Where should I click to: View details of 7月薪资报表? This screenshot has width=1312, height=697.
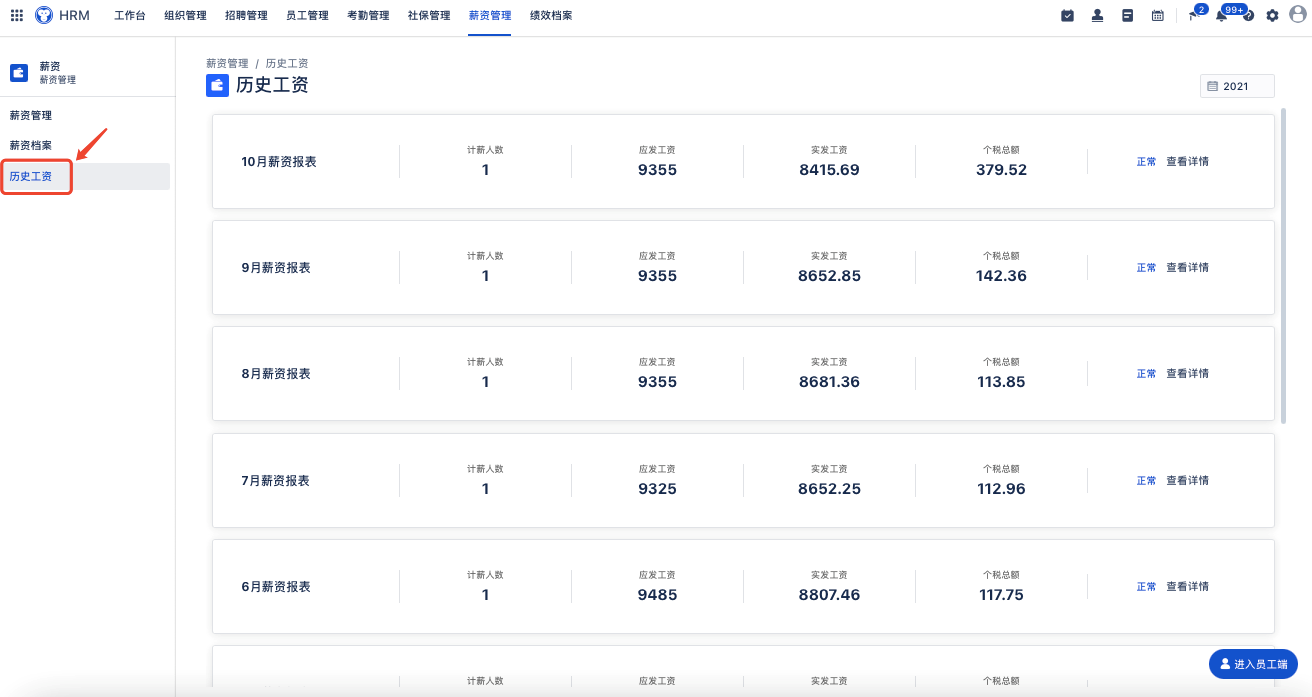pyautogui.click(x=1187, y=480)
